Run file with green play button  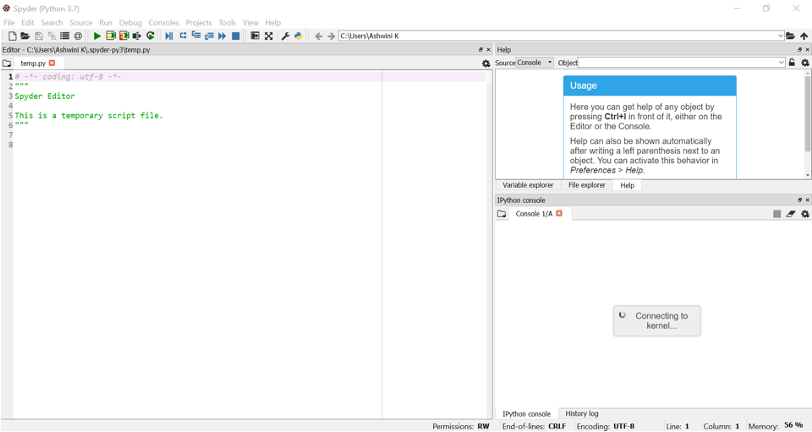click(x=97, y=36)
